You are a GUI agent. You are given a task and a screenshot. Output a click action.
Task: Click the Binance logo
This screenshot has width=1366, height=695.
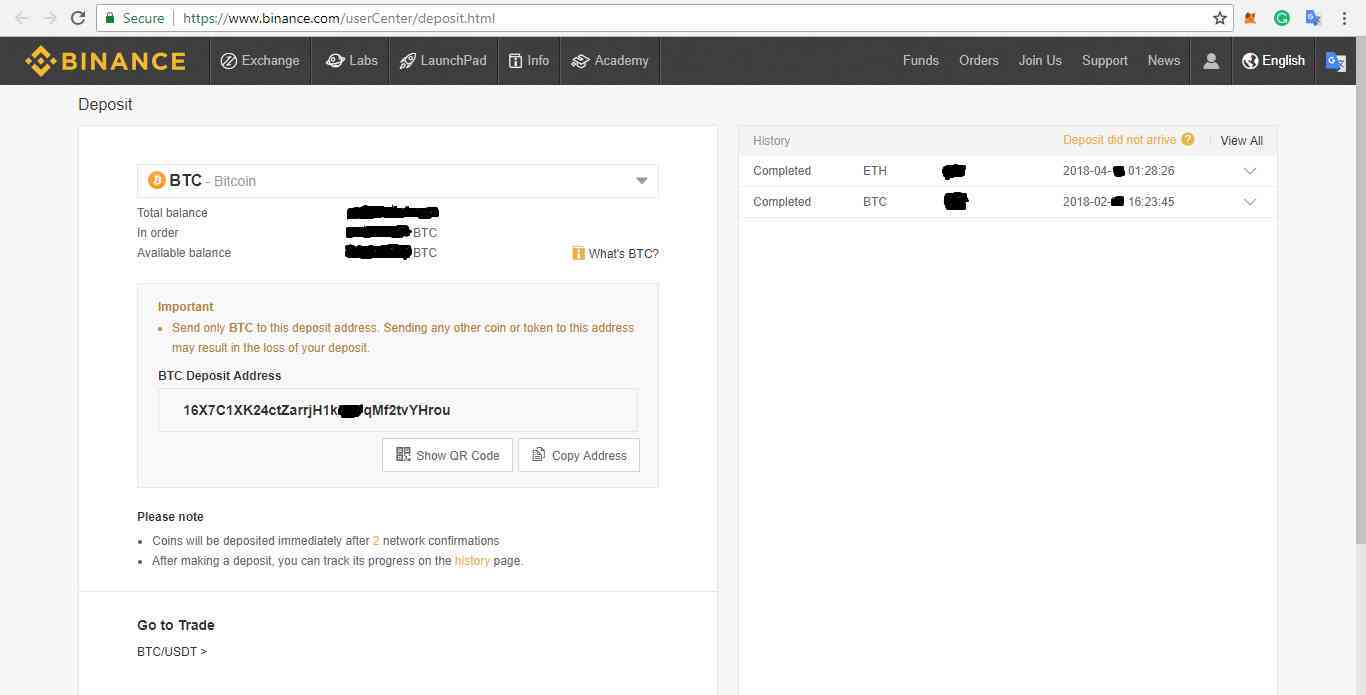(x=105, y=61)
